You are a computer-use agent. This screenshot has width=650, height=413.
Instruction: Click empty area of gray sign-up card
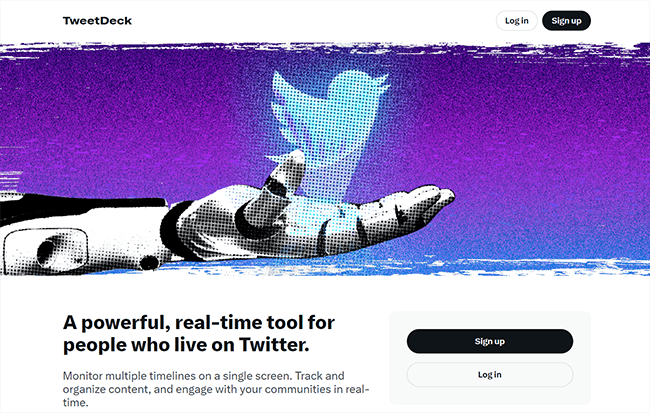click(490, 320)
